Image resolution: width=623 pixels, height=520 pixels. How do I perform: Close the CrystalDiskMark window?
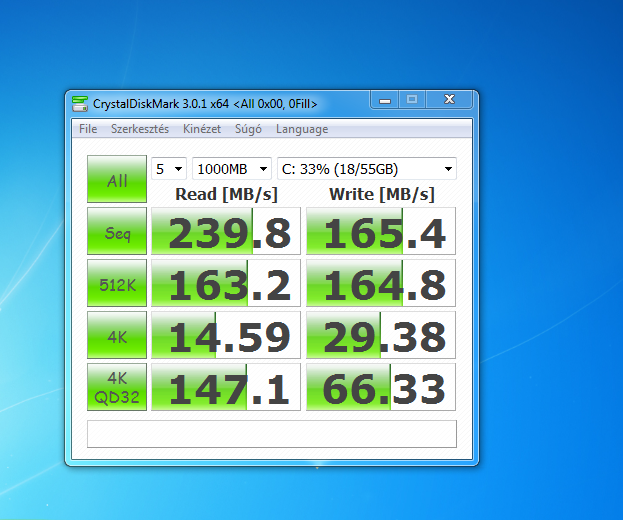pos(449,100)
